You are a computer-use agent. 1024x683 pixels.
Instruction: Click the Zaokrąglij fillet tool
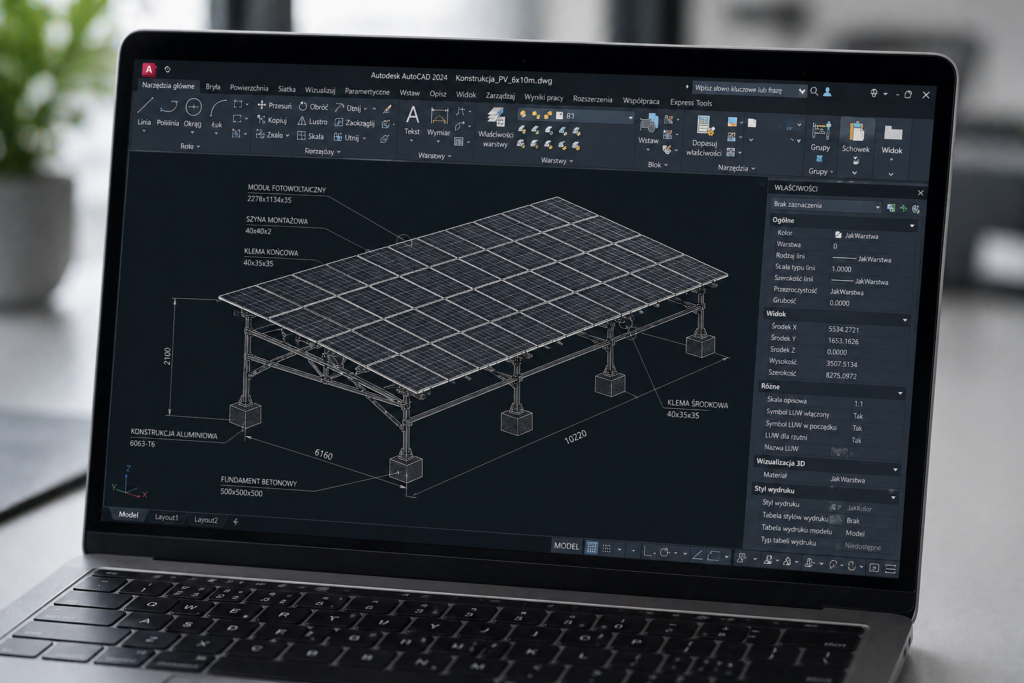point(355,123)
